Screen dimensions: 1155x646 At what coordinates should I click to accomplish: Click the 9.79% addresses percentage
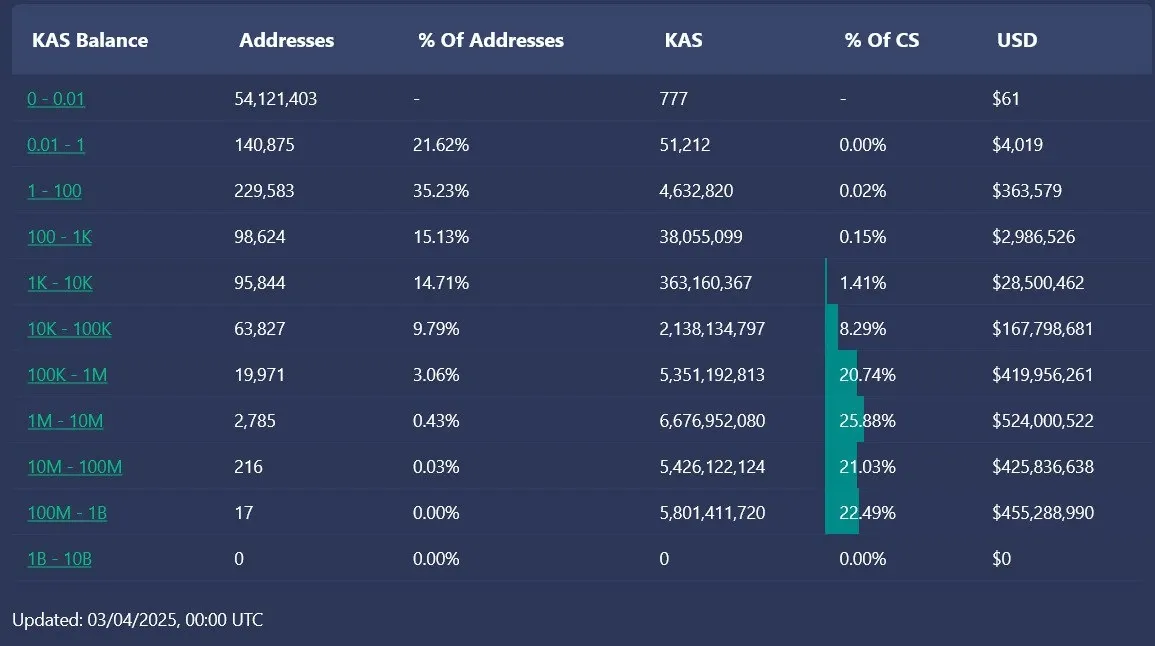[x=436, y=329]
